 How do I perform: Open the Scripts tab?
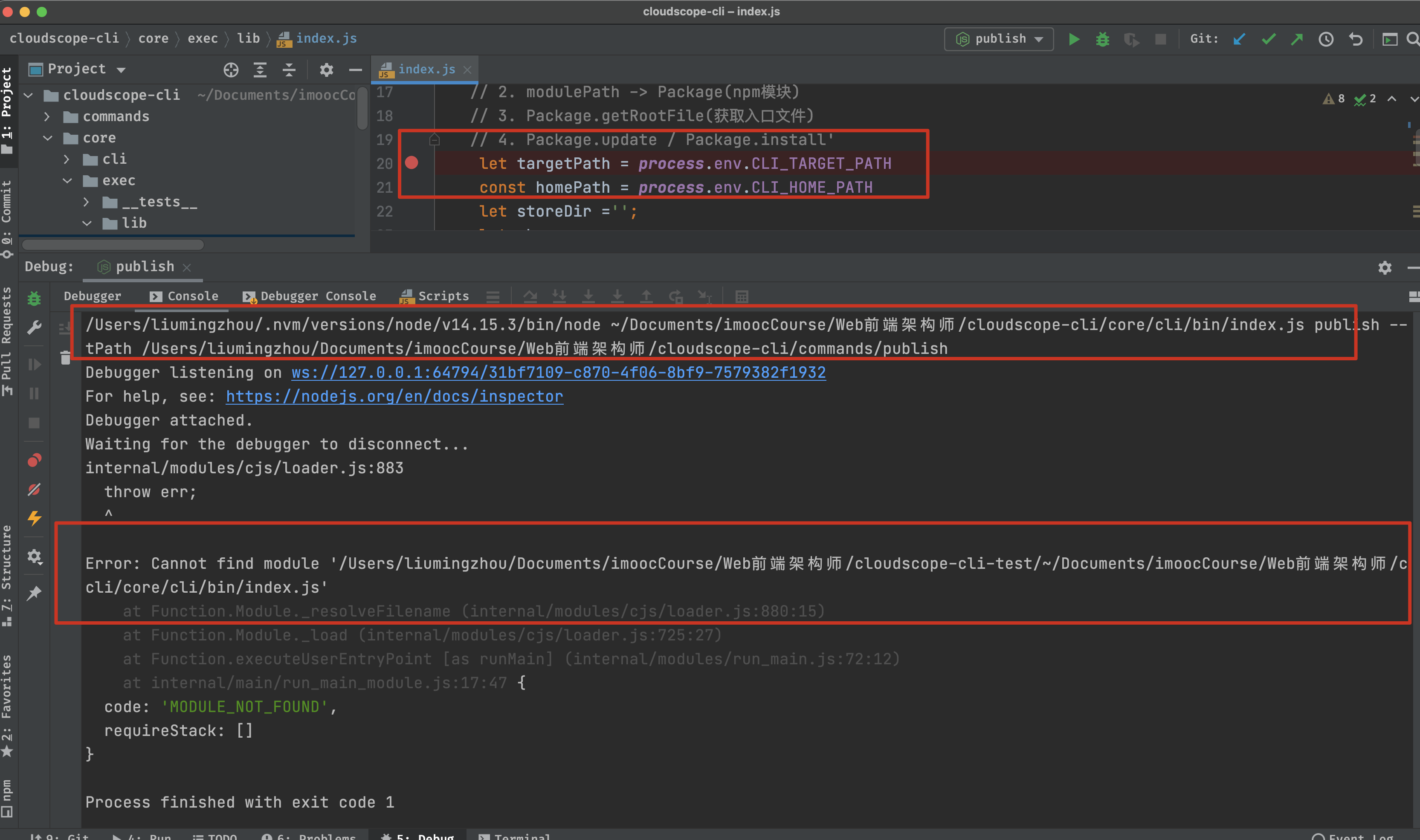pos(435,296)
